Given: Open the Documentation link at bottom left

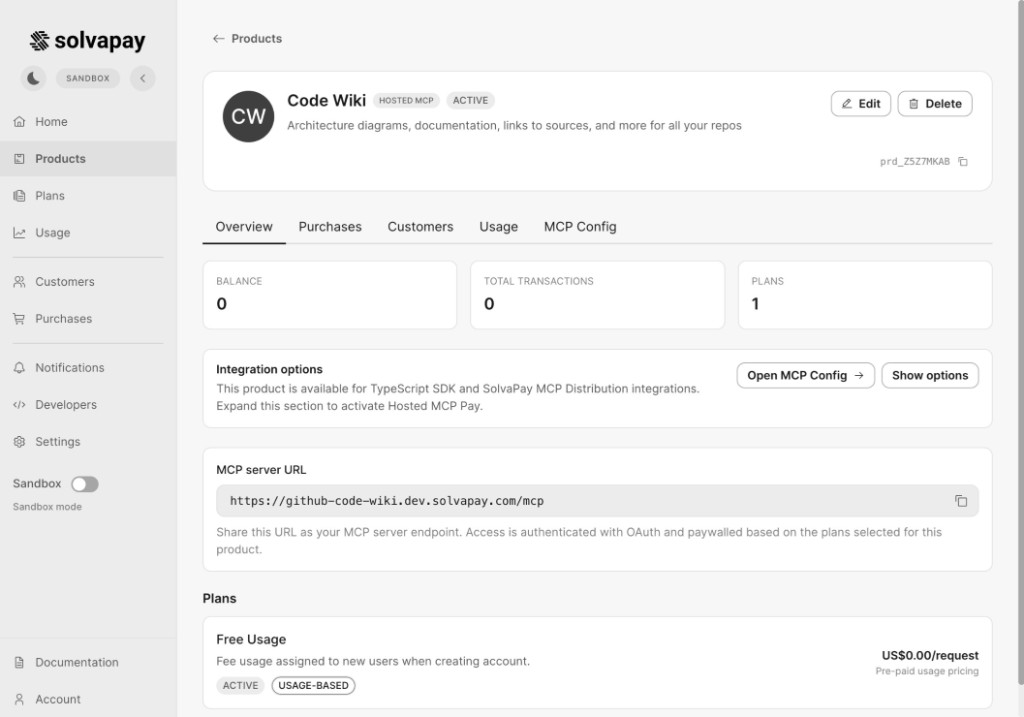Looking at the screenshot, I should (x=77, y=662).
